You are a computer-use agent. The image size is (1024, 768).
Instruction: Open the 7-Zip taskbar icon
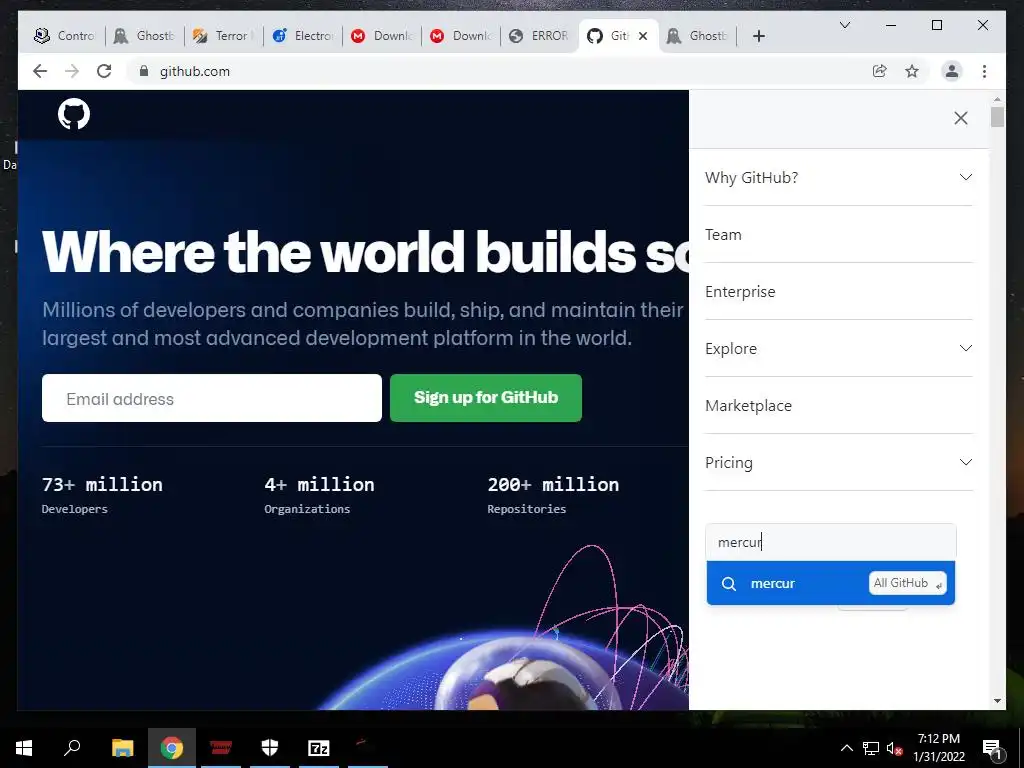319,748
